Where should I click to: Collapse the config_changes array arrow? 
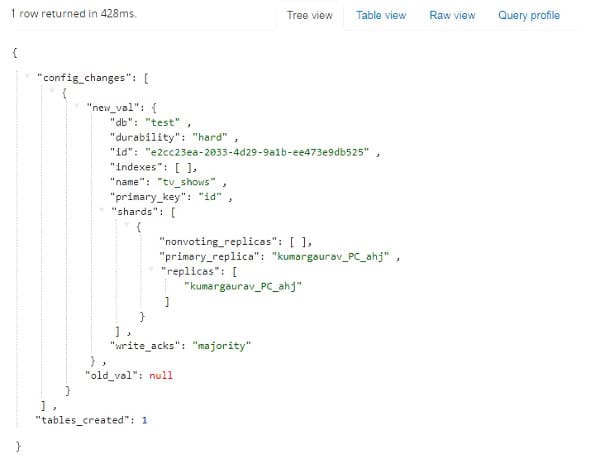[x=29, y=76]
